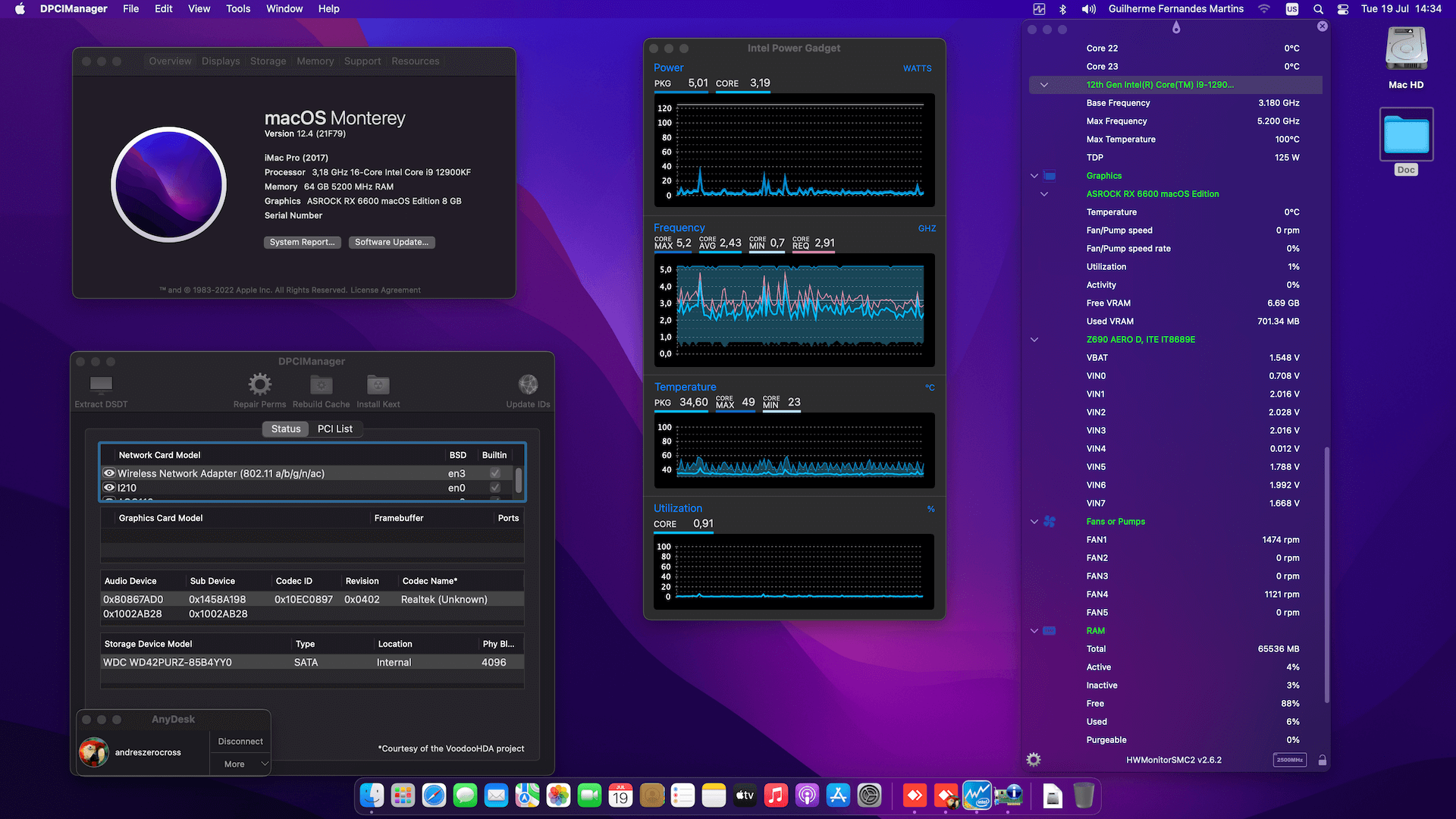Open System Preferences from the Dock
Image resolution: width=1456 pixels, height=819 pixels.
tap(869, 795)
